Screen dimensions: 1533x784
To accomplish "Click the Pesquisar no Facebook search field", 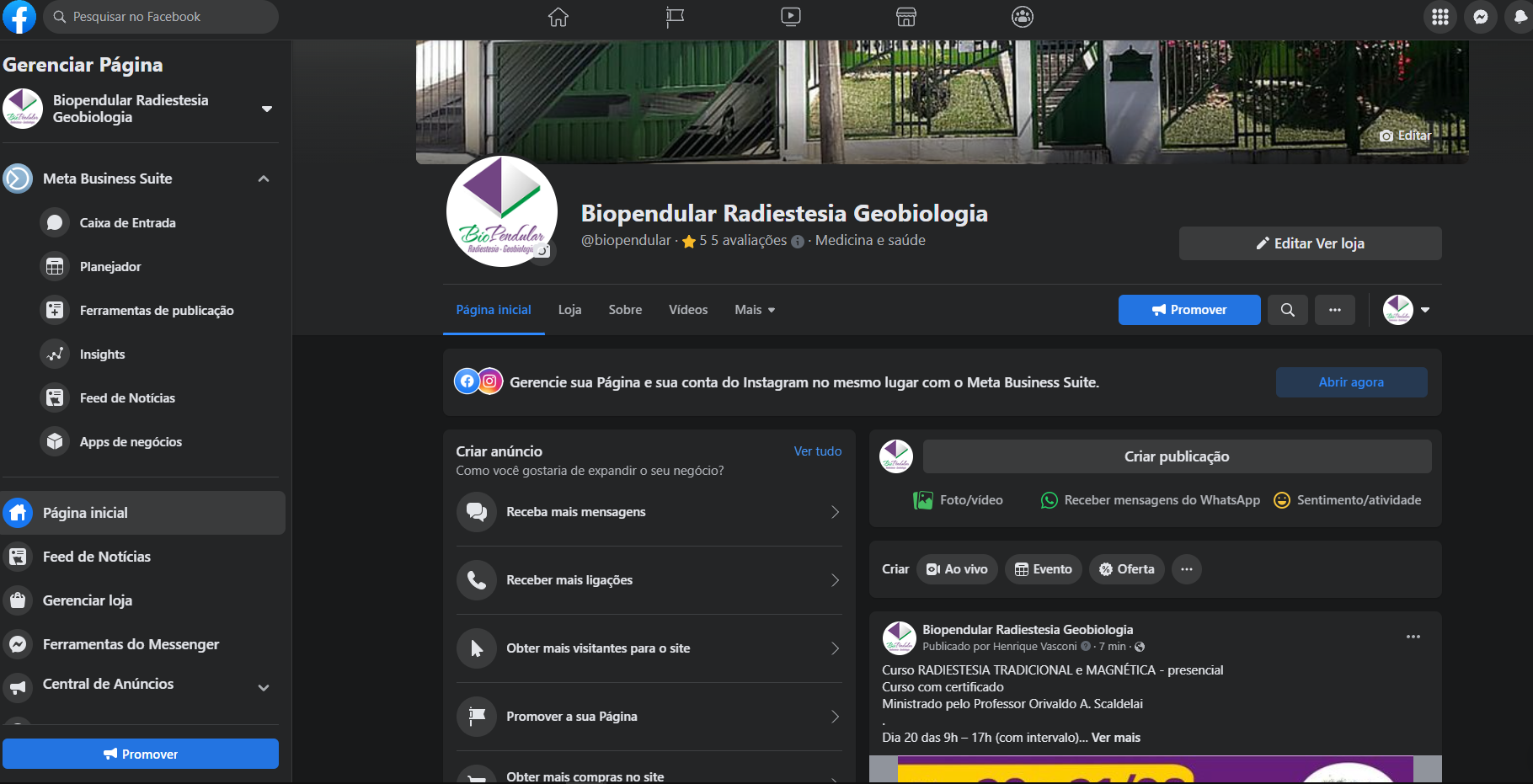I will click(161, 17).
